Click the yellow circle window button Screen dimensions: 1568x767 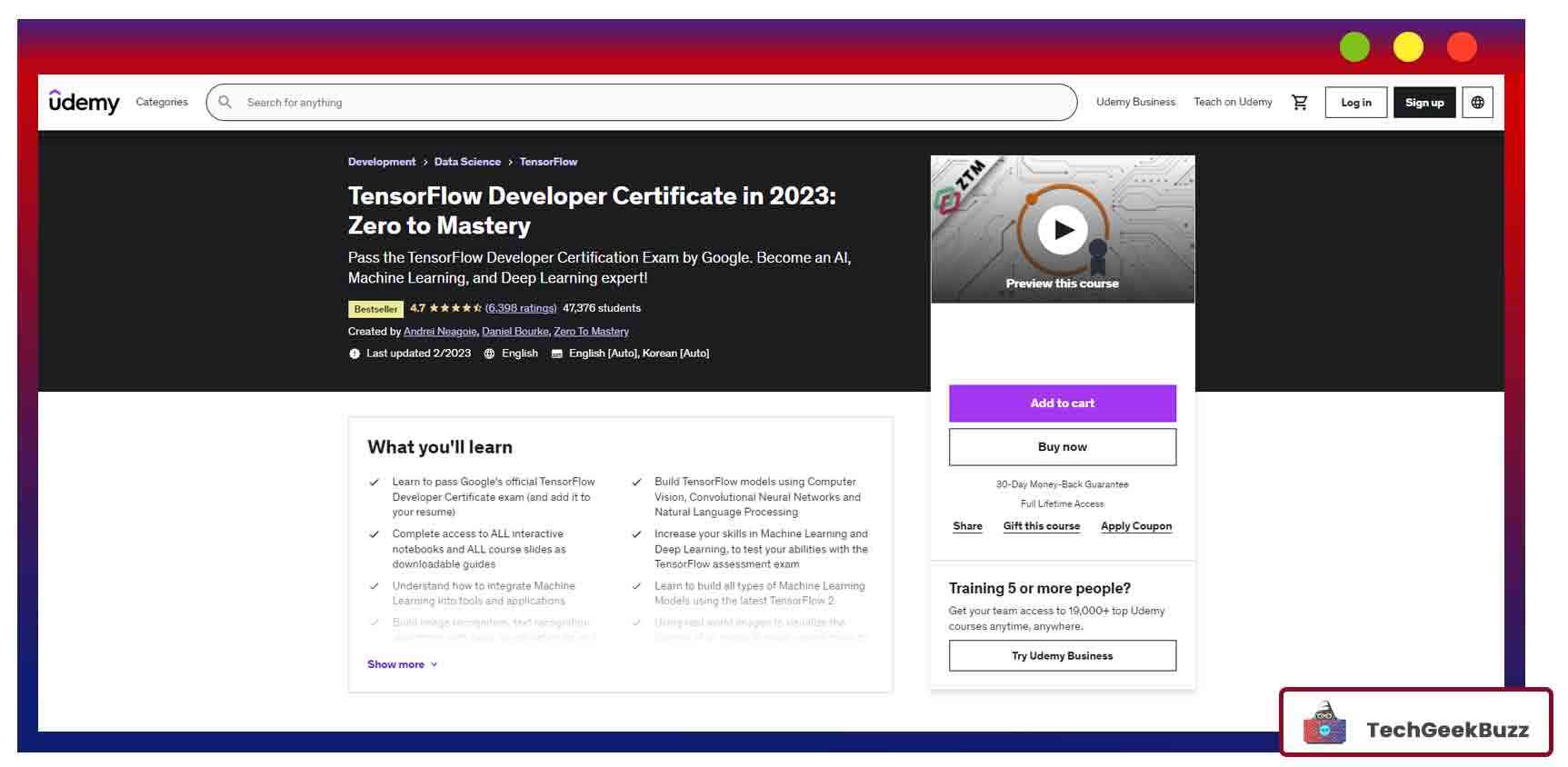point(1408,47)
